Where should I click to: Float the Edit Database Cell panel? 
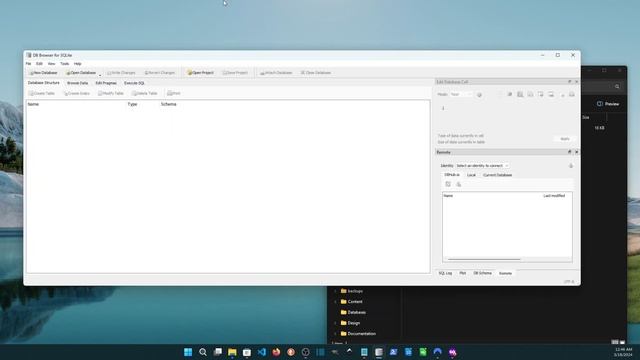coord(570,82)
